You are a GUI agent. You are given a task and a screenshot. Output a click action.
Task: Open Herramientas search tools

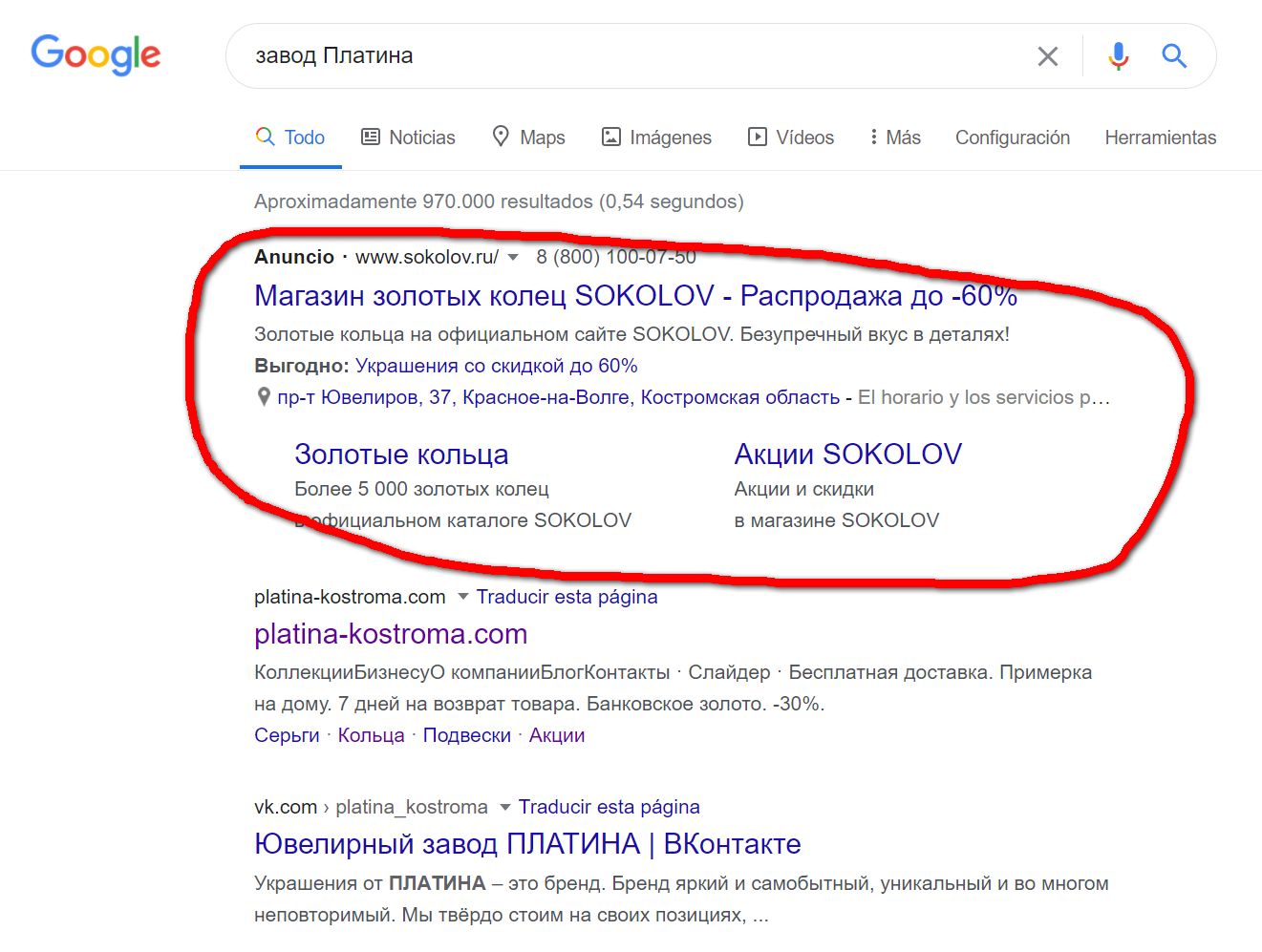(x=1161, y=138)
